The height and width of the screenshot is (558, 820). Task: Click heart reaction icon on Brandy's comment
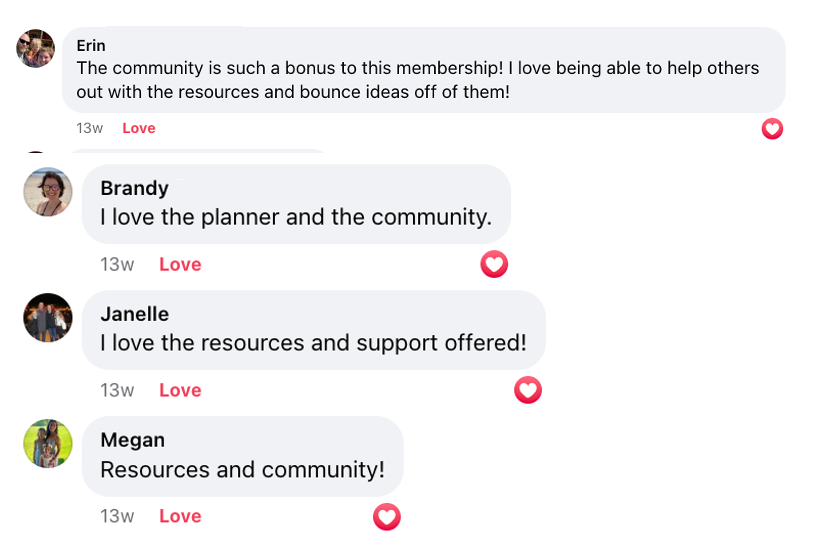[494, 264]
